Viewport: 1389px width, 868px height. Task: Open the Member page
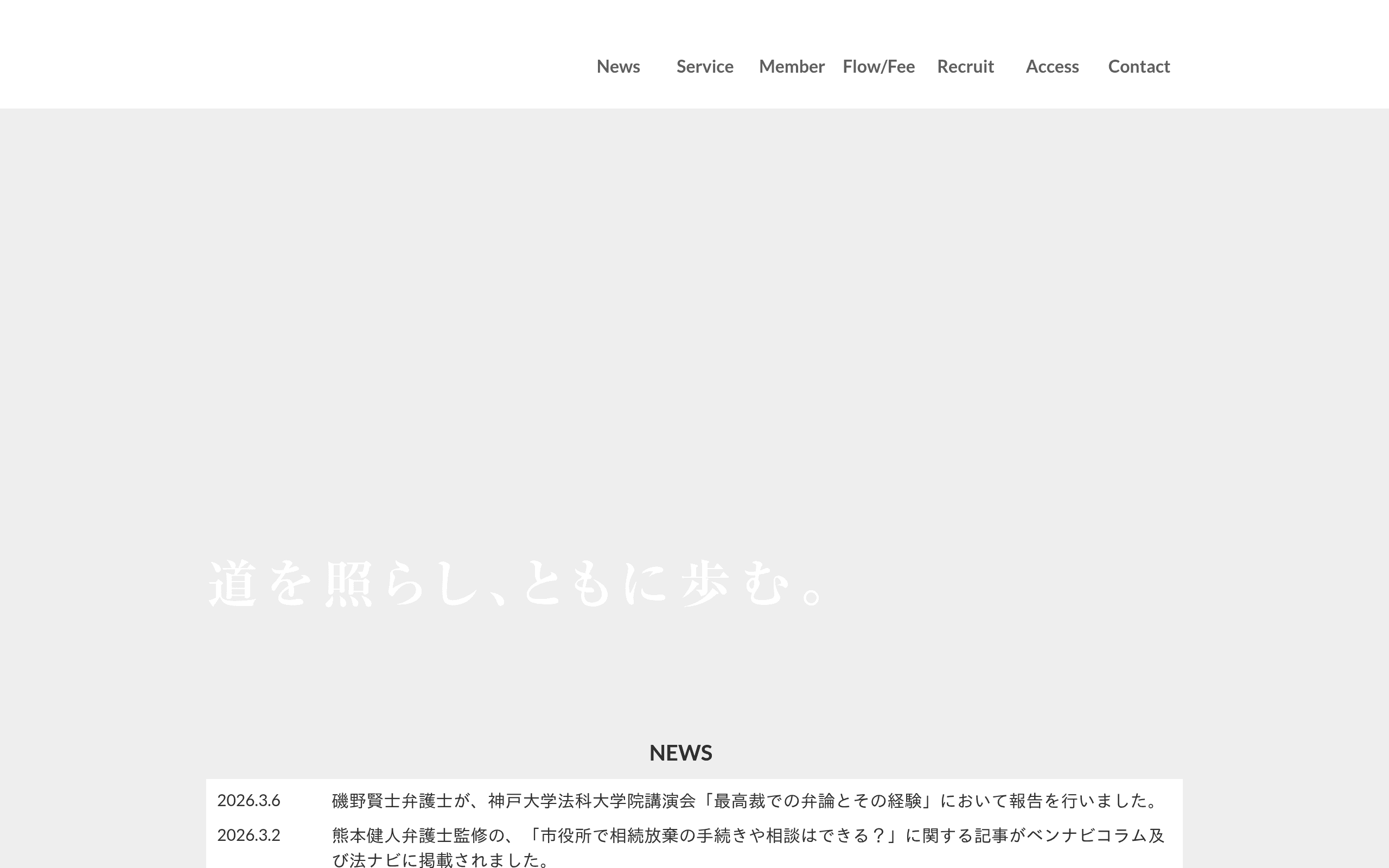click(792, 67)
